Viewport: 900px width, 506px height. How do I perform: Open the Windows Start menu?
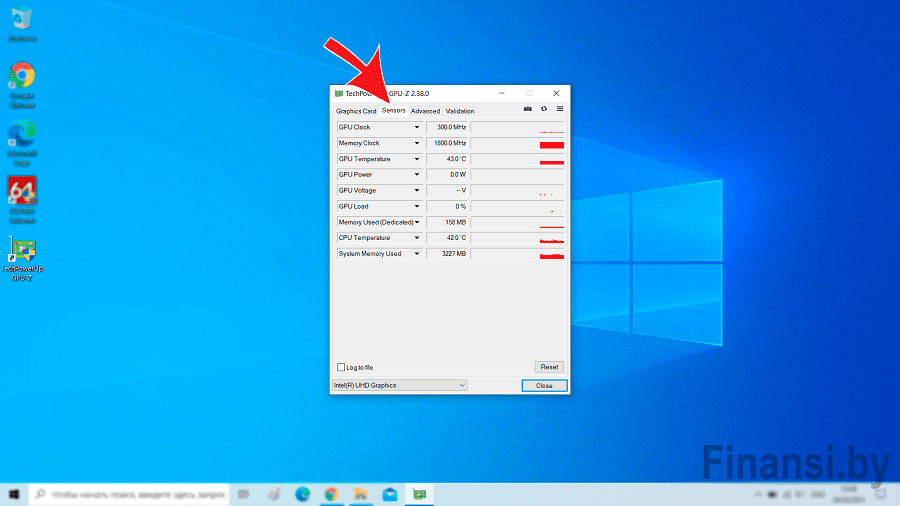point(14,494)
